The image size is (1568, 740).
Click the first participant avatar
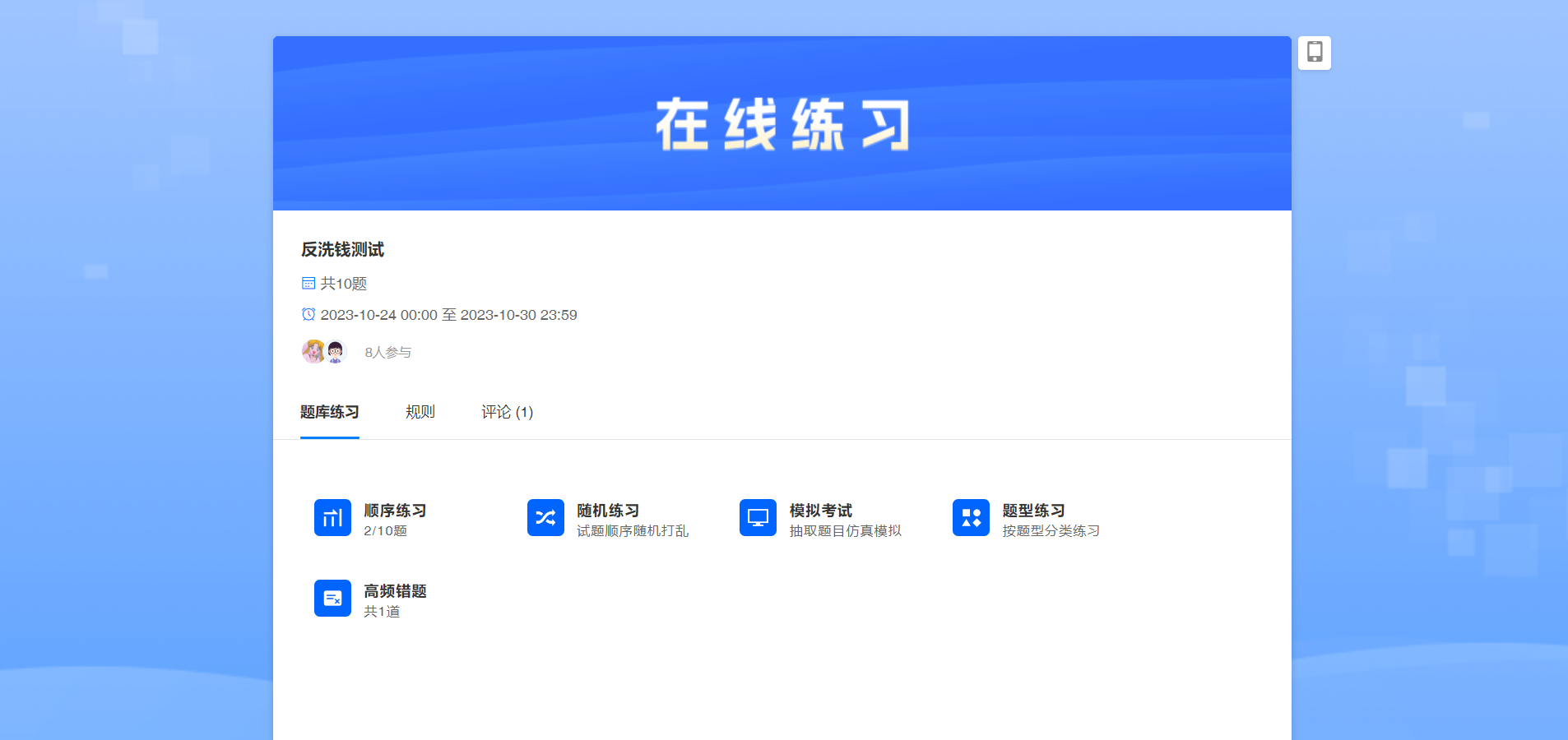[x=313, y=352]
